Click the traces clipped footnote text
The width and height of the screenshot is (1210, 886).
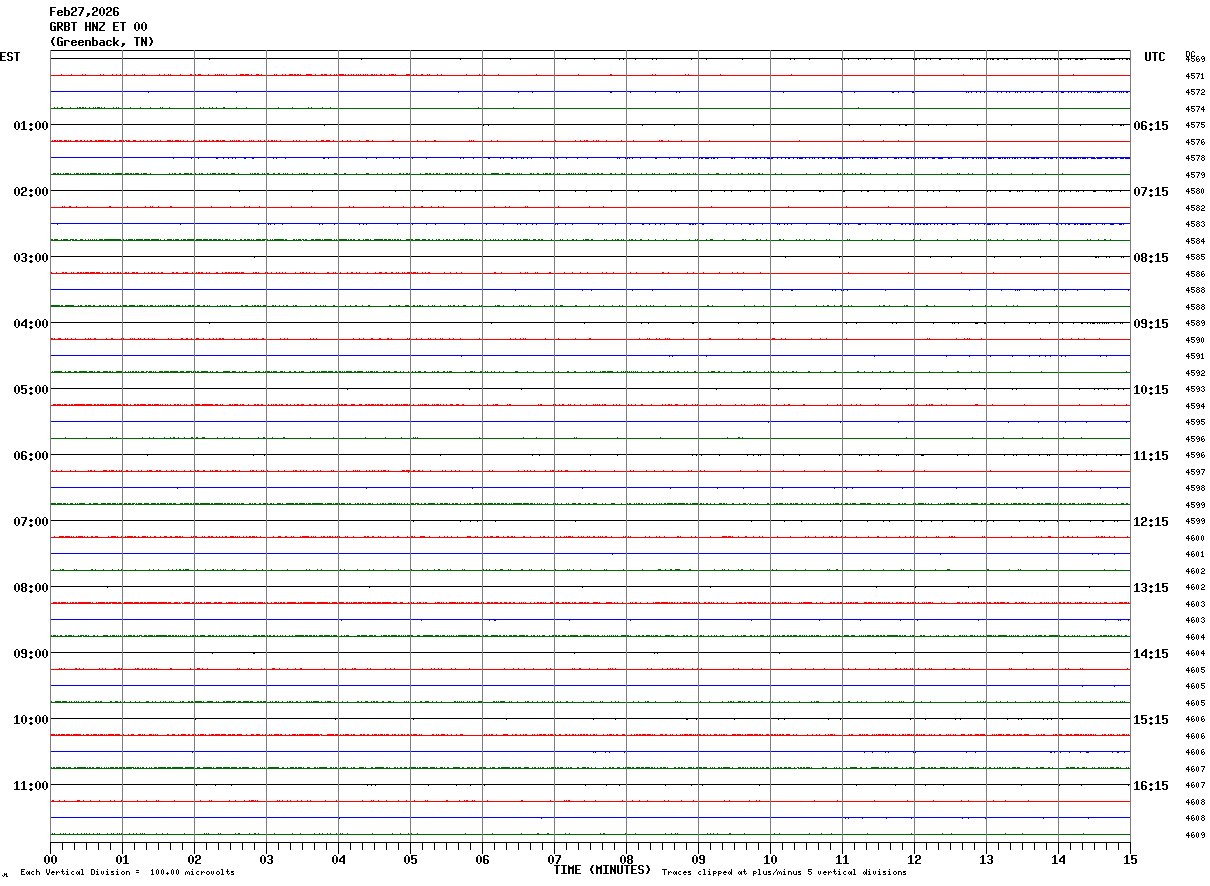click(x=784, y=872)
